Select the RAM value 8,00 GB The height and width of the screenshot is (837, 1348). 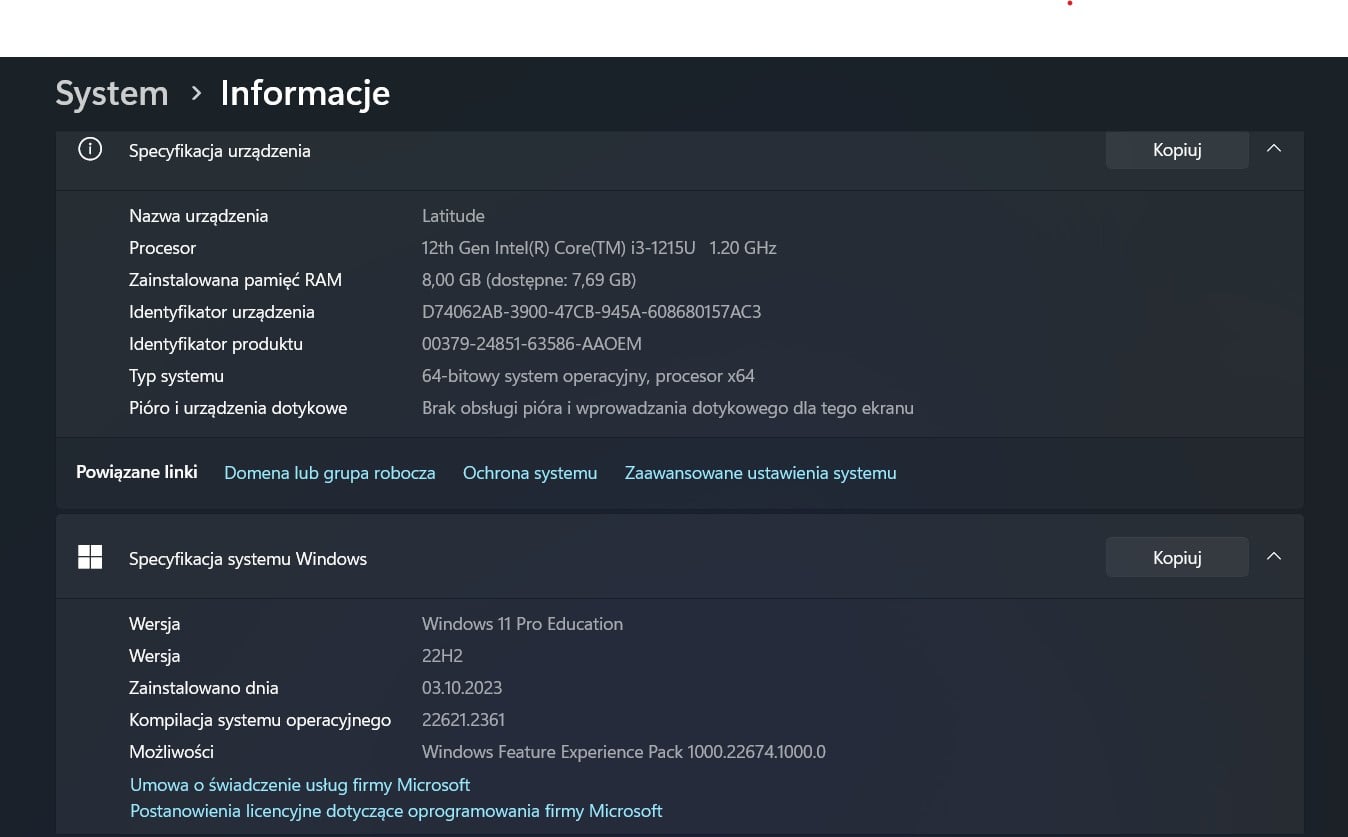[x=529, y=280]
